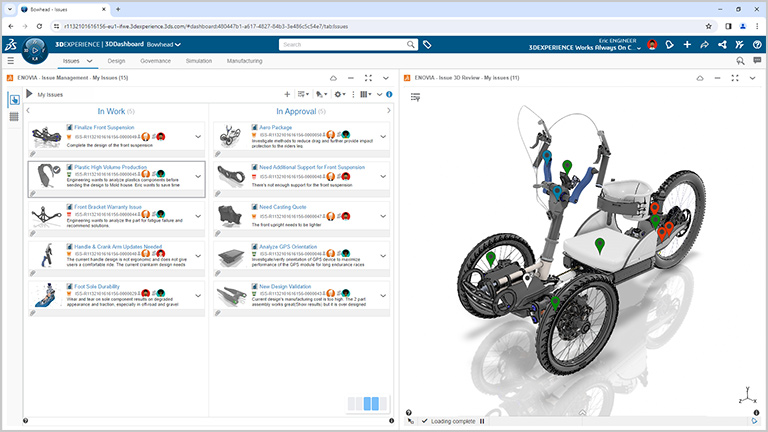Click the column position indicator bar

(x=365, y=403)
